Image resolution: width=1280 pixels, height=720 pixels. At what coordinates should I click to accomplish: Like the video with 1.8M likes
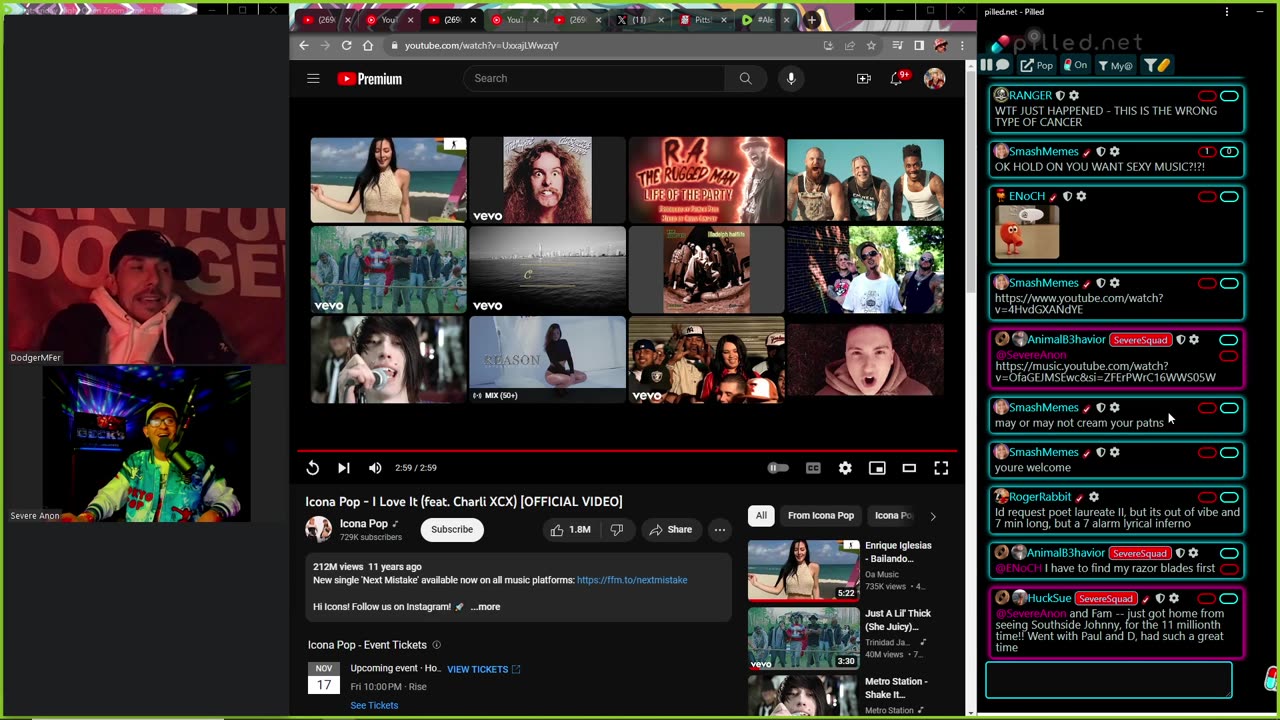pyautogui.click(x=570, y=530)
